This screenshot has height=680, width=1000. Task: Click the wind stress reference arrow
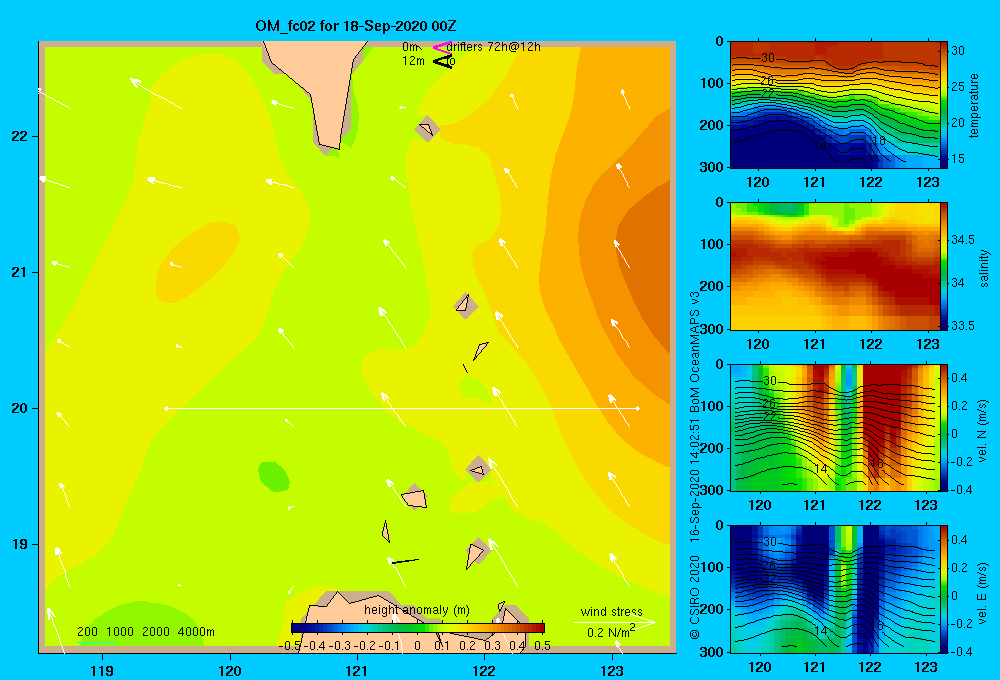click(x=615, y=622)
